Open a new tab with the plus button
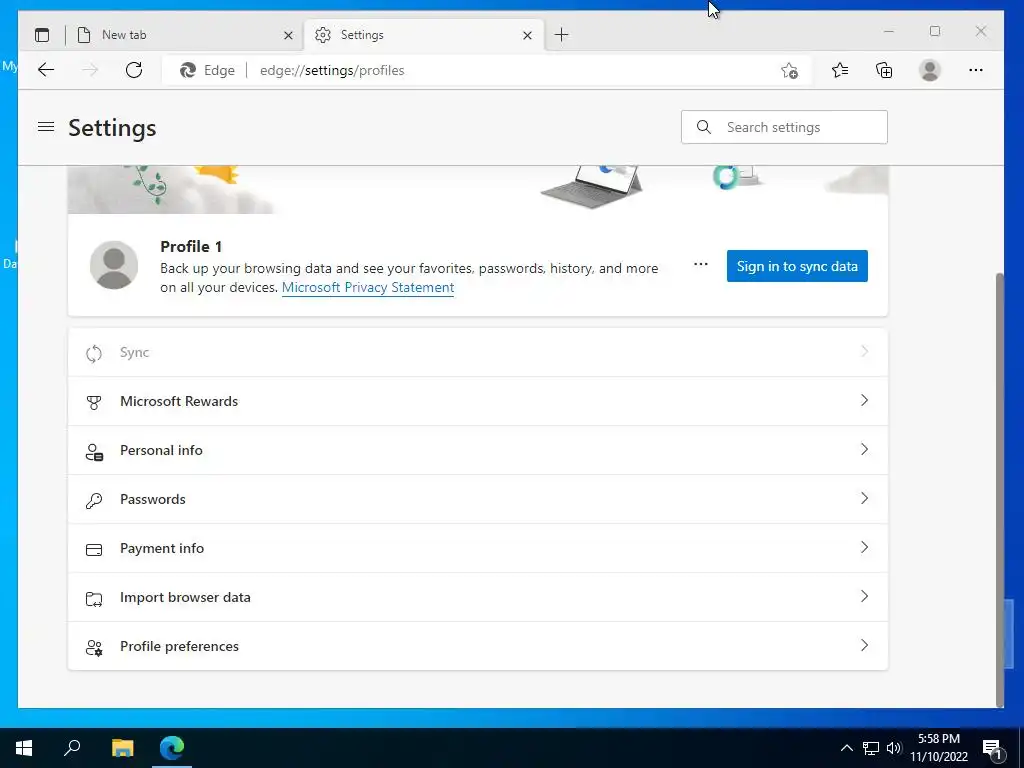Screen dimensions: 1024x768 [561, 35]
